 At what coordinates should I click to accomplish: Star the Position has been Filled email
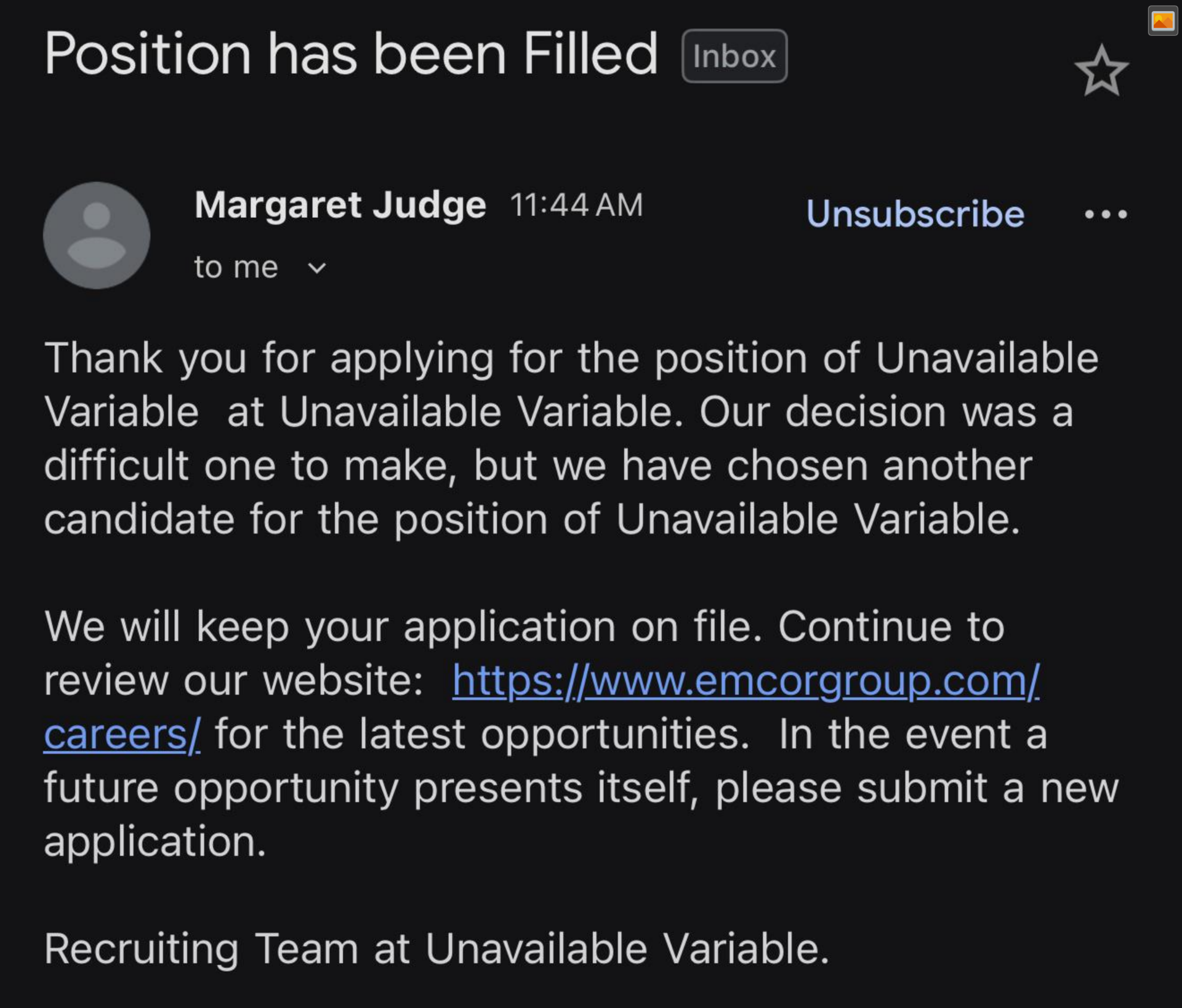tap(1101, 71)
